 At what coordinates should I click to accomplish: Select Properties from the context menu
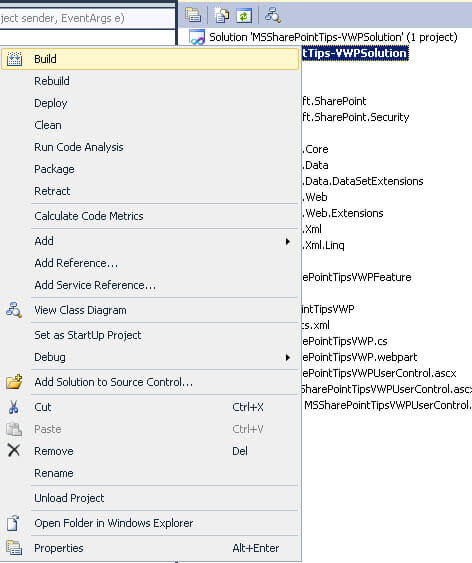coord(150,548)
